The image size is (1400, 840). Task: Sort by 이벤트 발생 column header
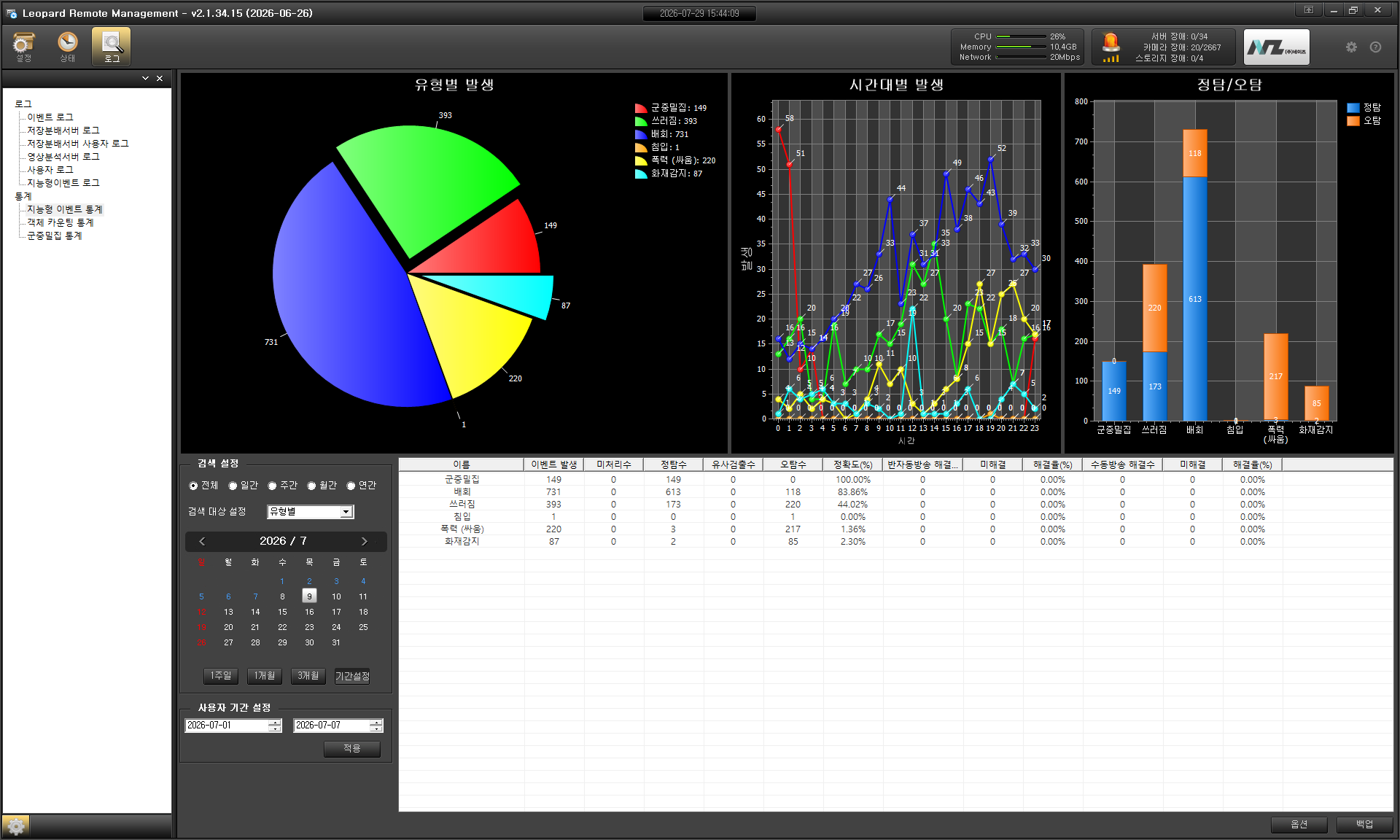click(x=553, y=464)
